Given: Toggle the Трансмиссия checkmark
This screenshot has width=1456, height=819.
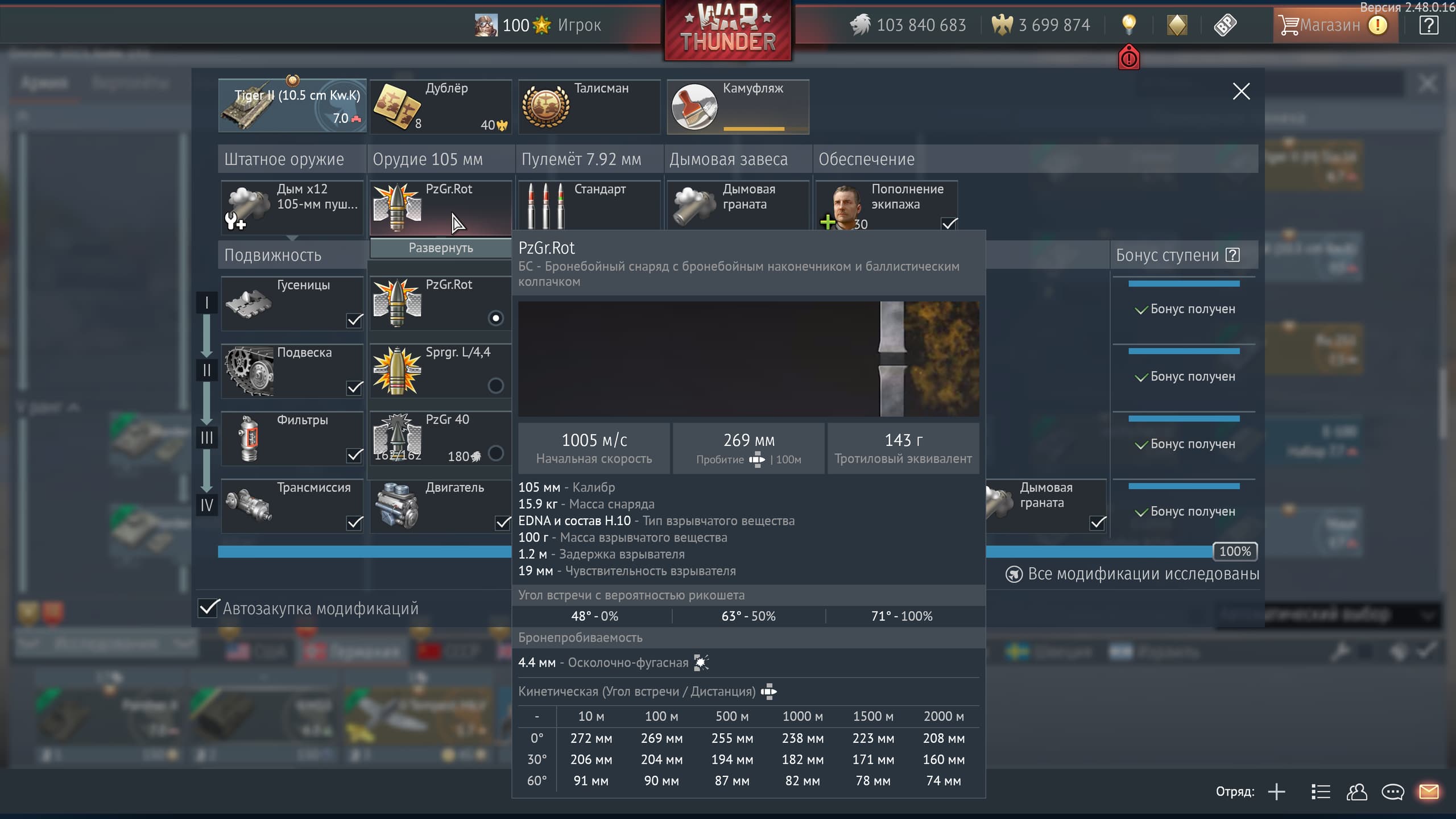Looking at the screenshot, I should pyautogui.click(x=354, y=523).
